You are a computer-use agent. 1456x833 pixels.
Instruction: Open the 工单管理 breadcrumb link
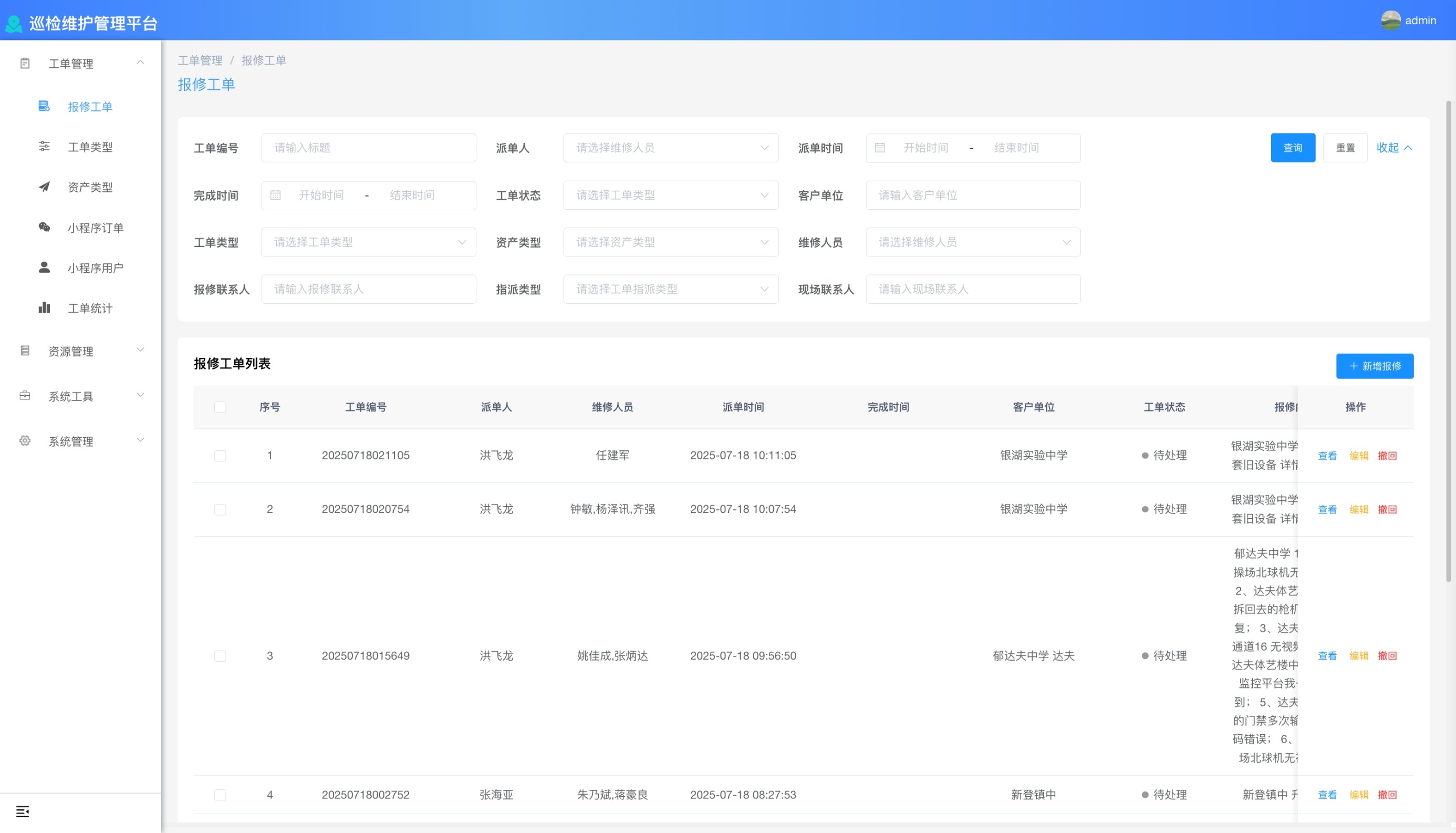coord(200,60)
